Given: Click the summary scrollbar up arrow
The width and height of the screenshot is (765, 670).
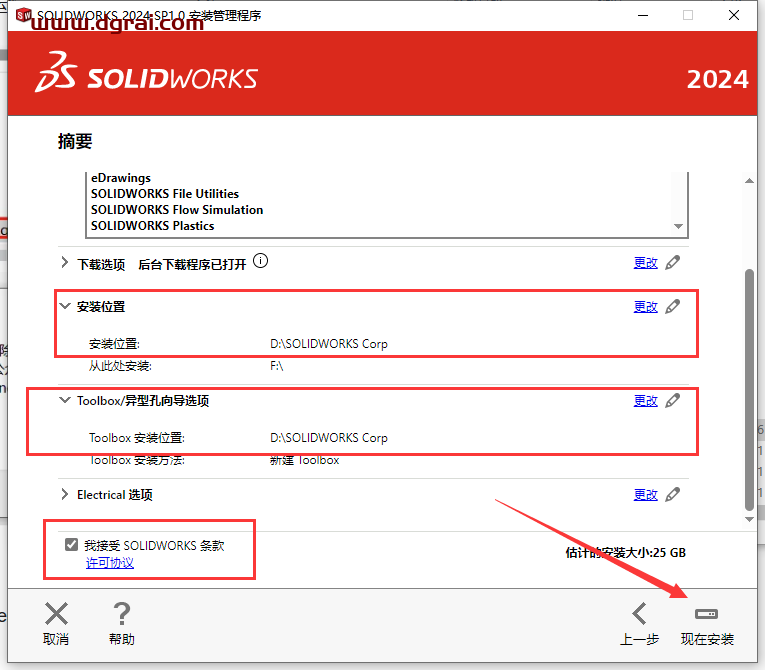Looking at the screenshot, I should 749,181.
